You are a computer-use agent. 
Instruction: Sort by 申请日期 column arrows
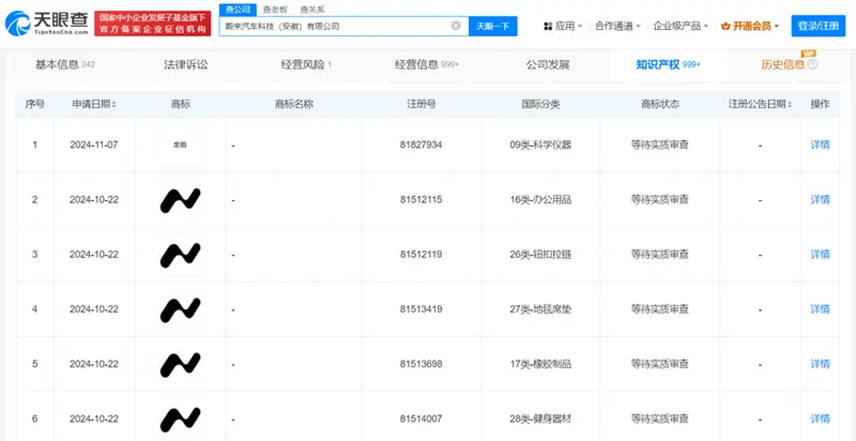(x=114, y=104)
